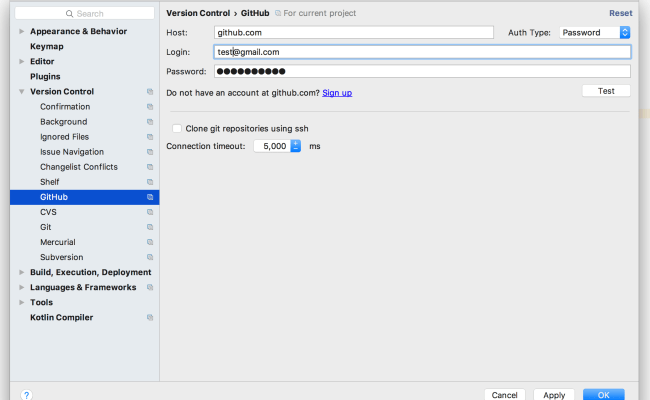Click the Login email field
650x400 pixels.
(x=422, y=52)
